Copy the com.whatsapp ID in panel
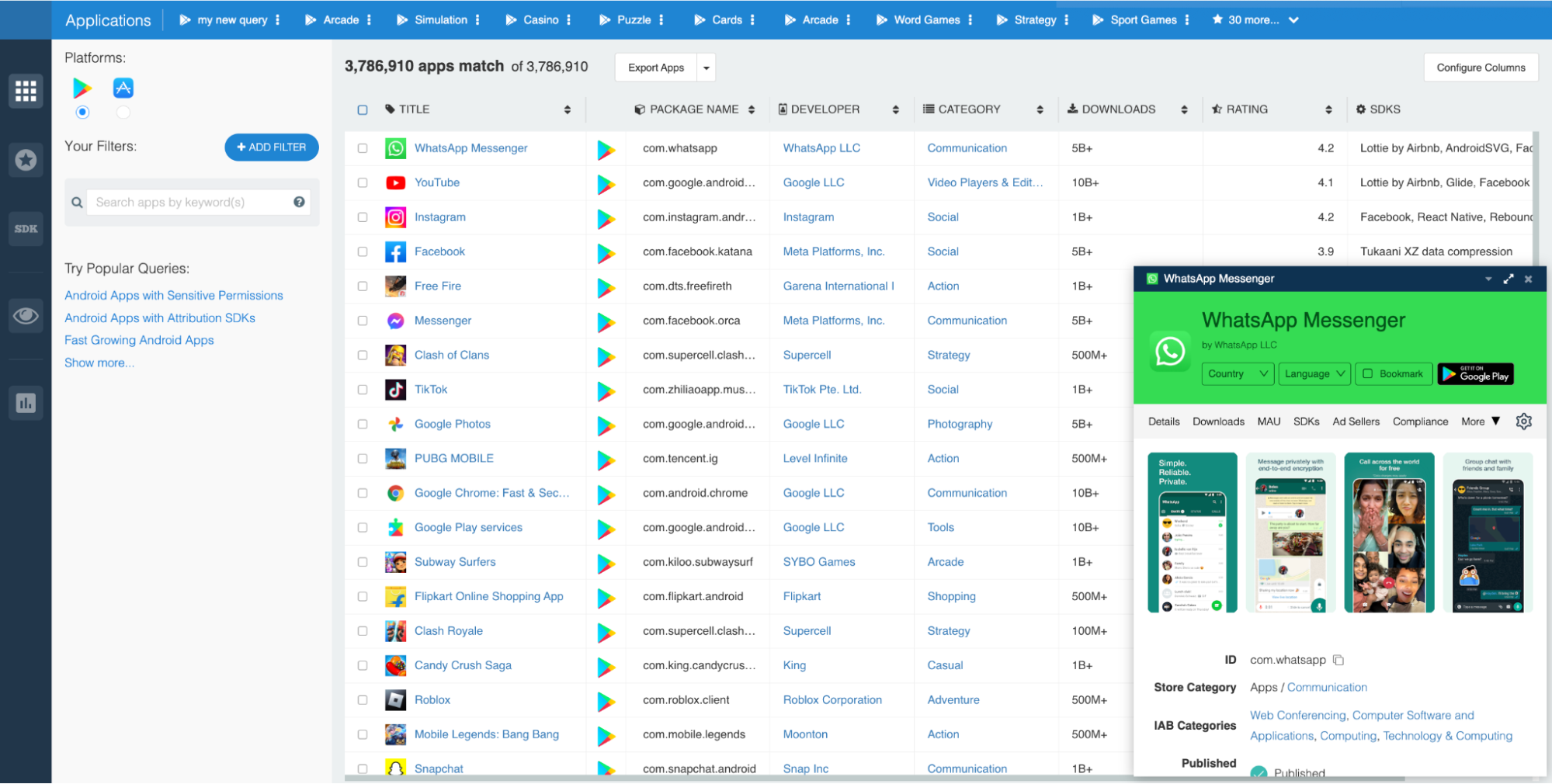This screenshot has height=784, width=1552. [x=1338, y=660]
